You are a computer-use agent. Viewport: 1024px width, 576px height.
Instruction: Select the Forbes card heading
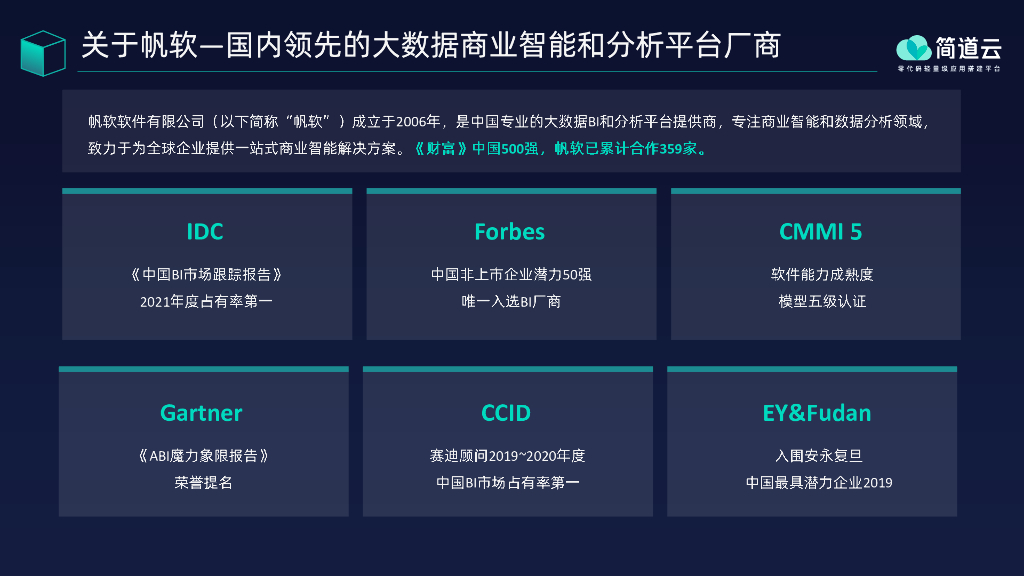pos(510,232)
